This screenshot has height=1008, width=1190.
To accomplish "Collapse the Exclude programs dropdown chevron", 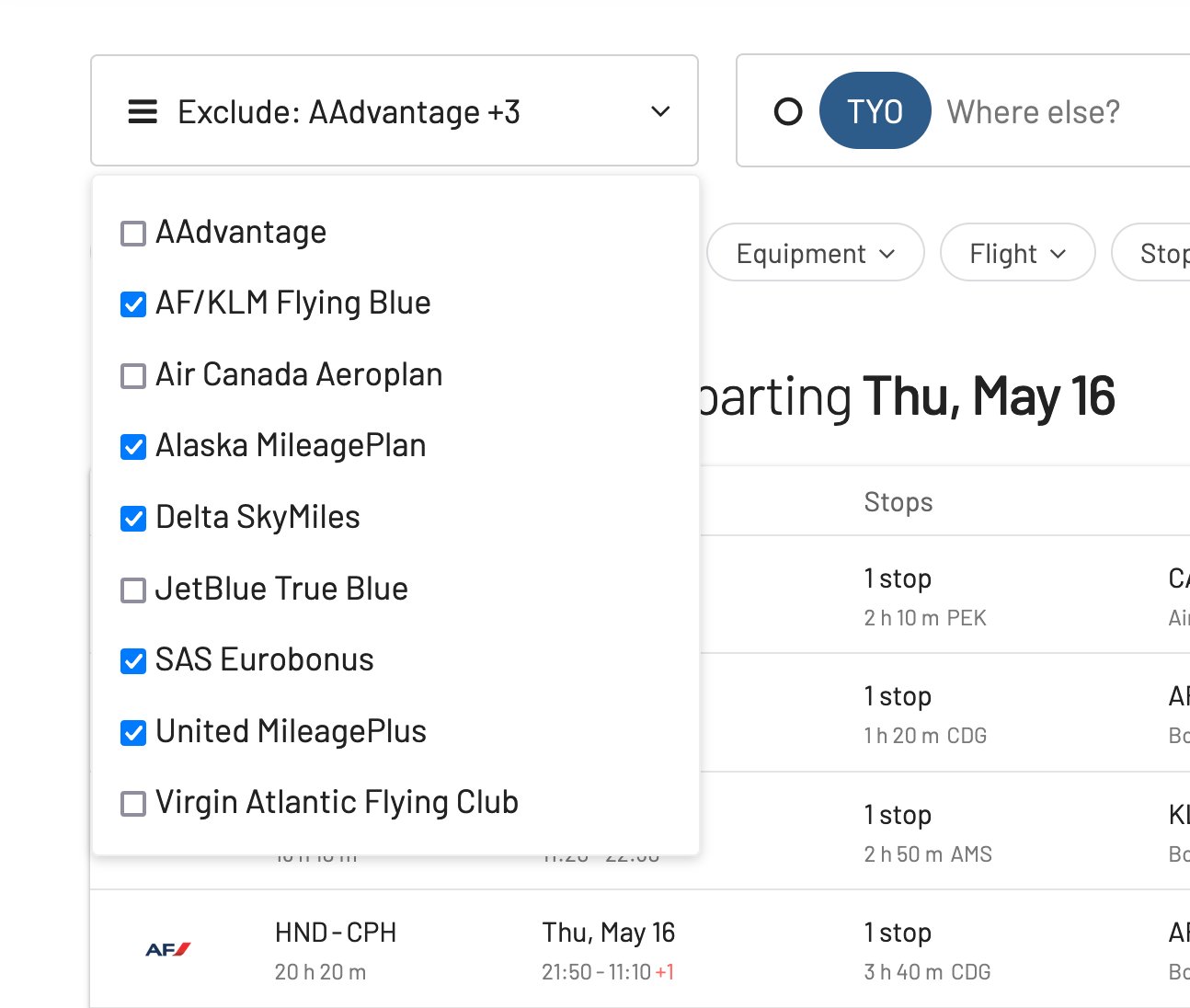I will [x=660, y=112].
